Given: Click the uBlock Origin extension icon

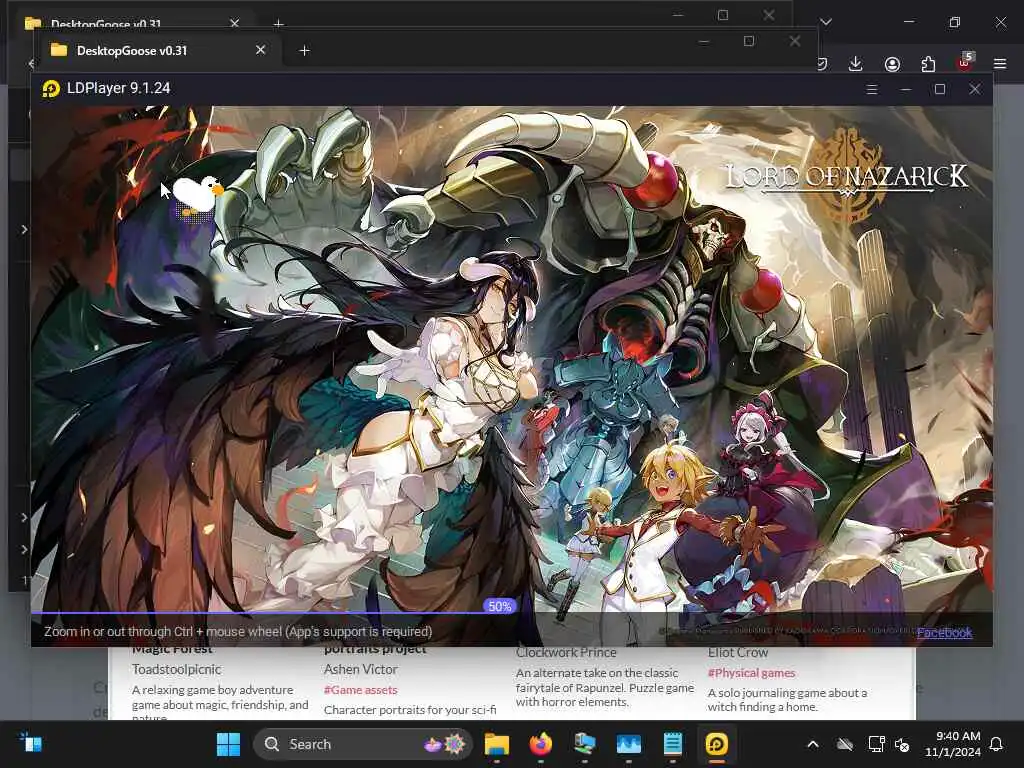Looking at the screenshot, I should (x=965, y=63).
